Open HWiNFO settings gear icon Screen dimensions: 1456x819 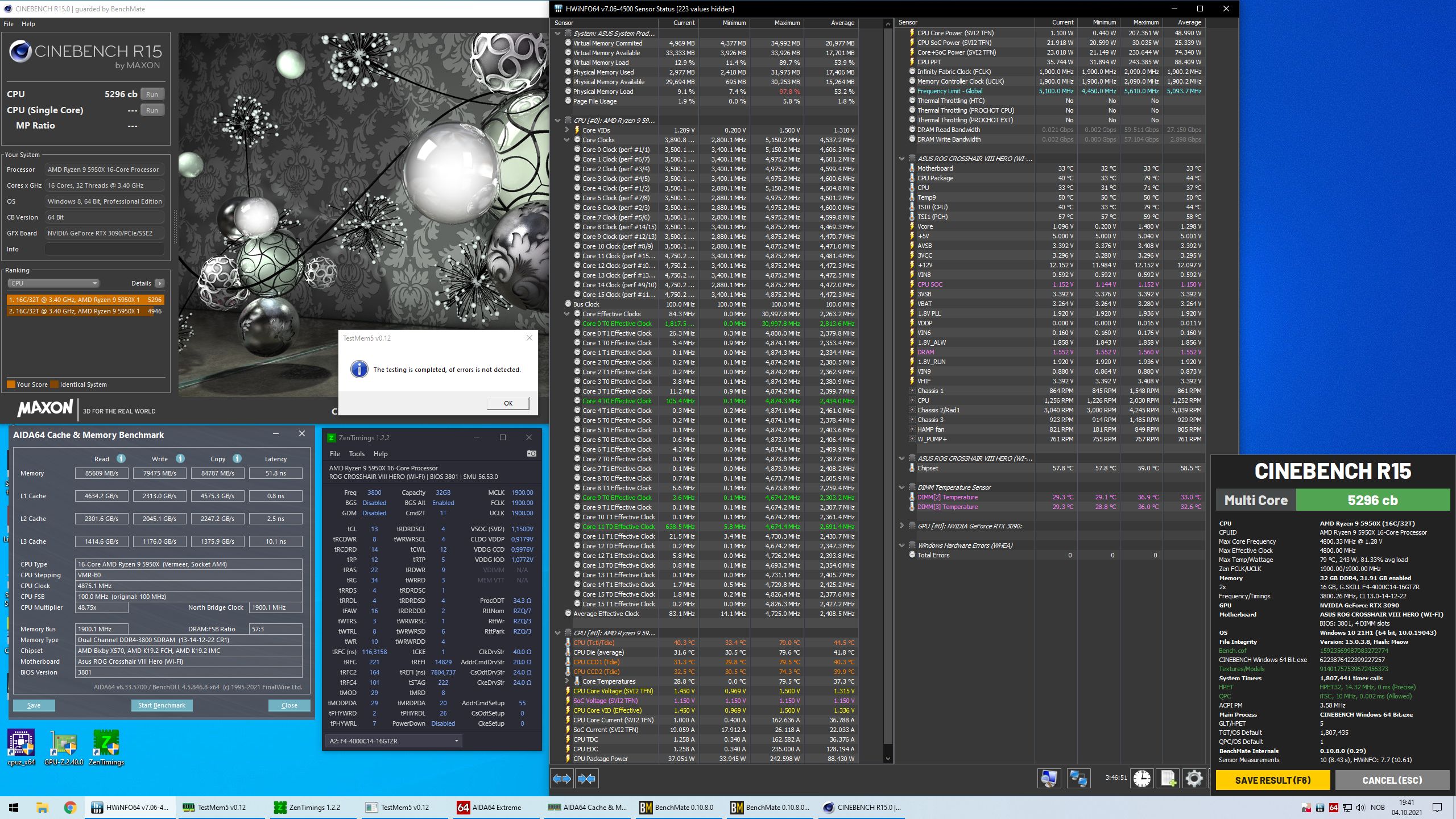point(1194,778)
